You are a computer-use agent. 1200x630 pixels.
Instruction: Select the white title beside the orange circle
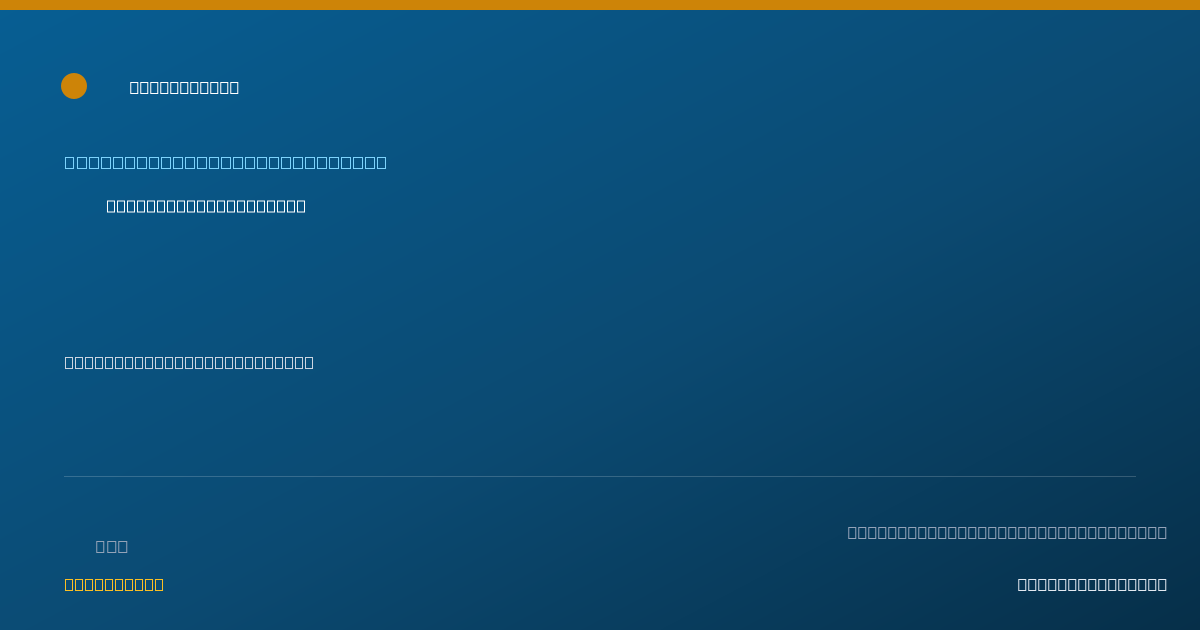pyautogui.click(x=184, y=87)
